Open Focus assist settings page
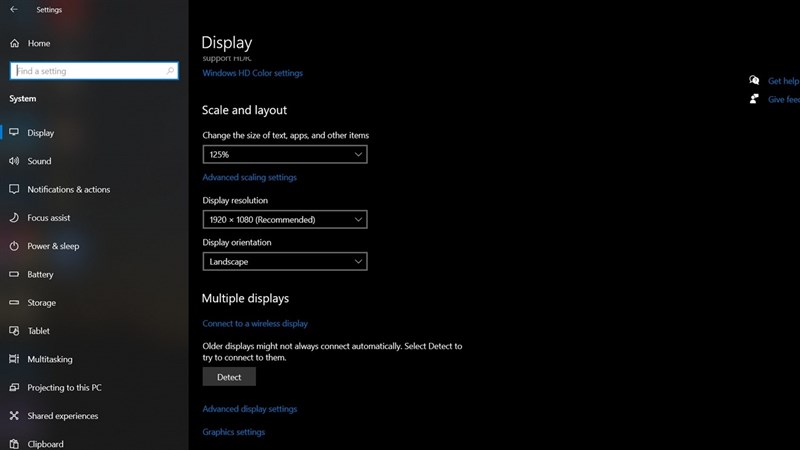 (x=49, y=218)
